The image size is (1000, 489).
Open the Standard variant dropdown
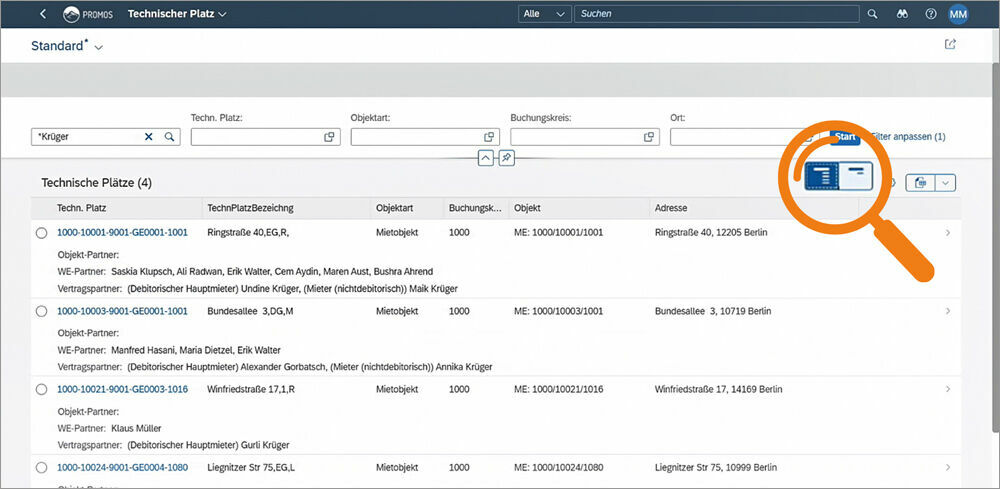point(98,48)
